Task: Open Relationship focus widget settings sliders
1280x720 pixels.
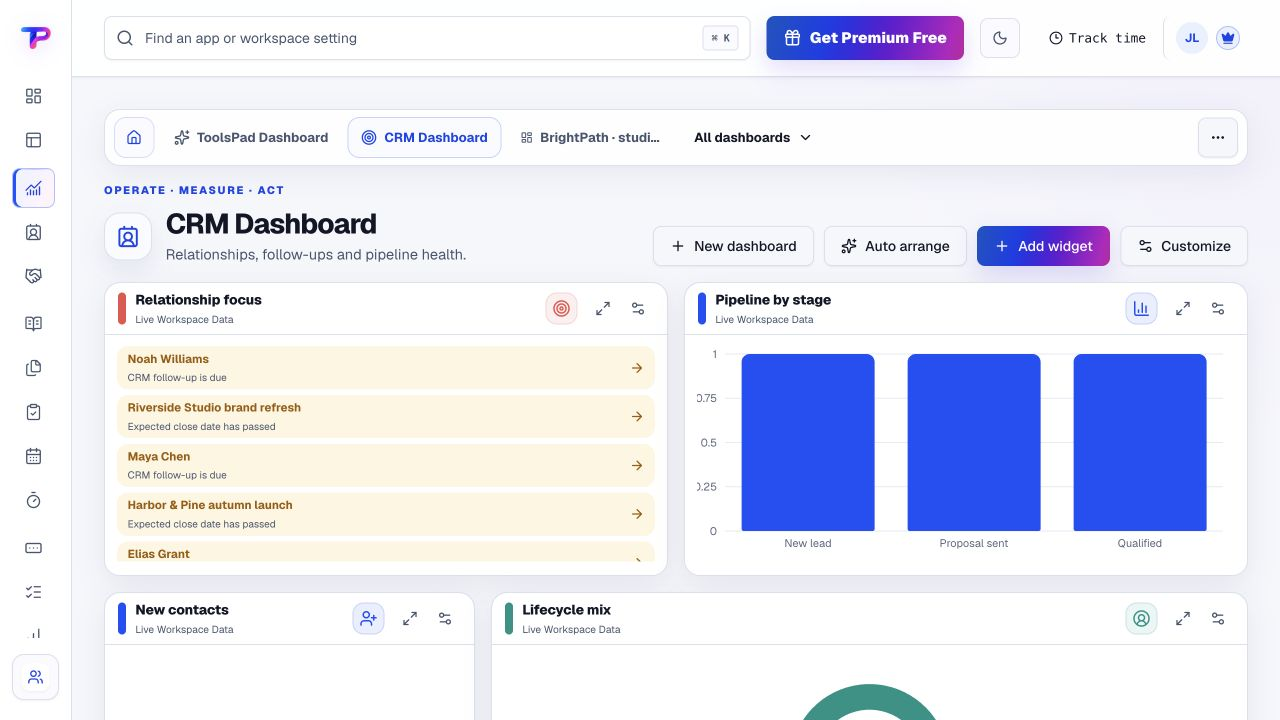Action: tap(638, 309)
